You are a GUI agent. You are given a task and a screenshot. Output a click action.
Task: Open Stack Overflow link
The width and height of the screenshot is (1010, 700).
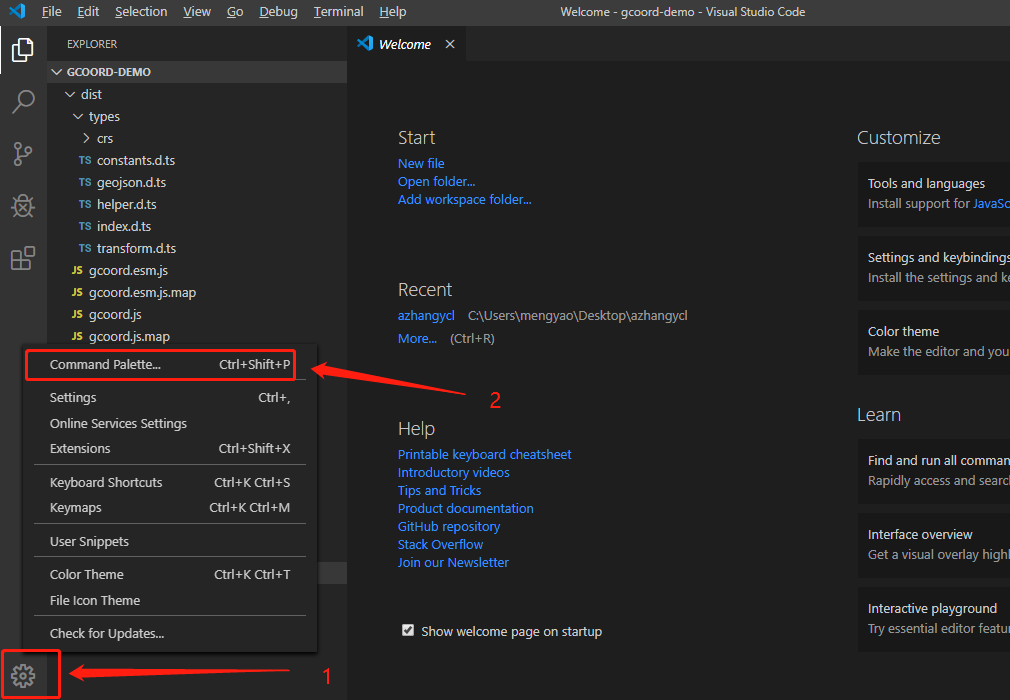click(440, 544)
